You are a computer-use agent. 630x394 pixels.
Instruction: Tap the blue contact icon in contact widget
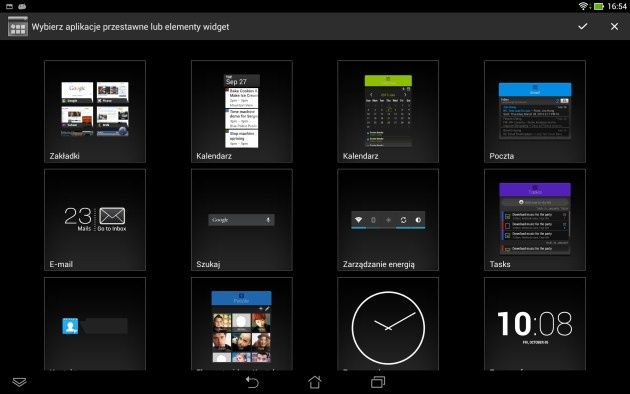pos(70,326)
